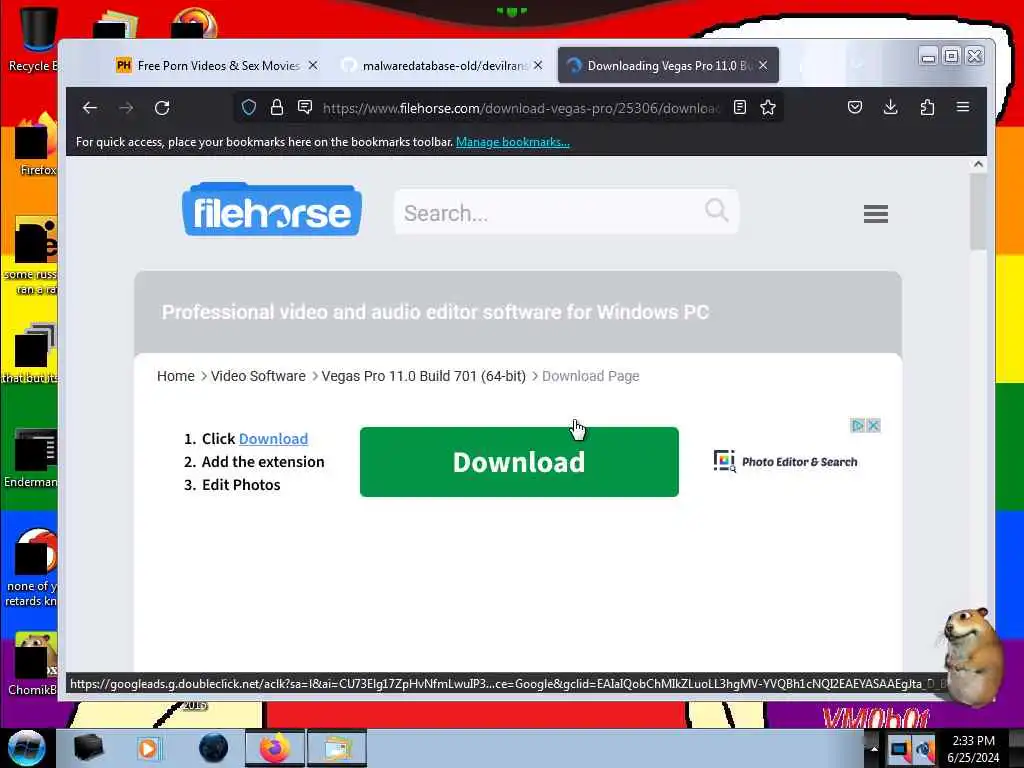This screenshot has height=768, width=1024.
Task: Close the Free Porn Videos tab
Action: 313,65
